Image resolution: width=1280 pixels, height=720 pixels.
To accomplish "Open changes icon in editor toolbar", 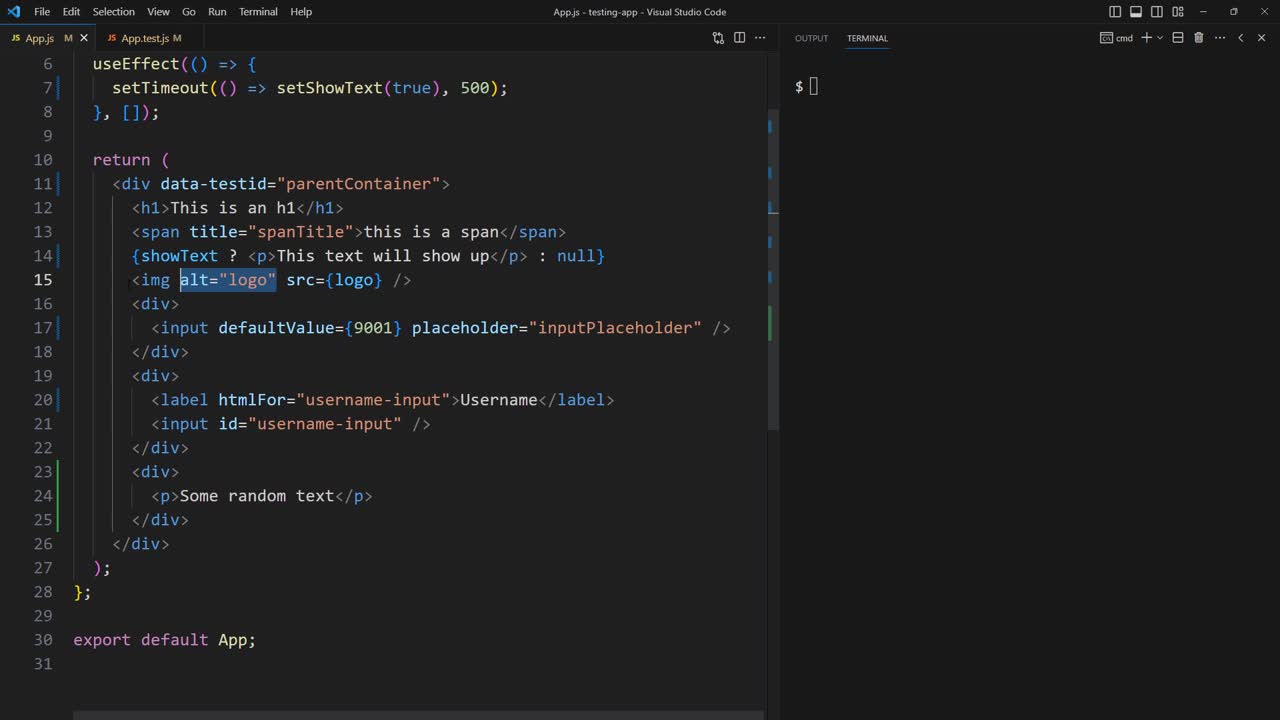I will pyautogui.click(x=718, y=38).
